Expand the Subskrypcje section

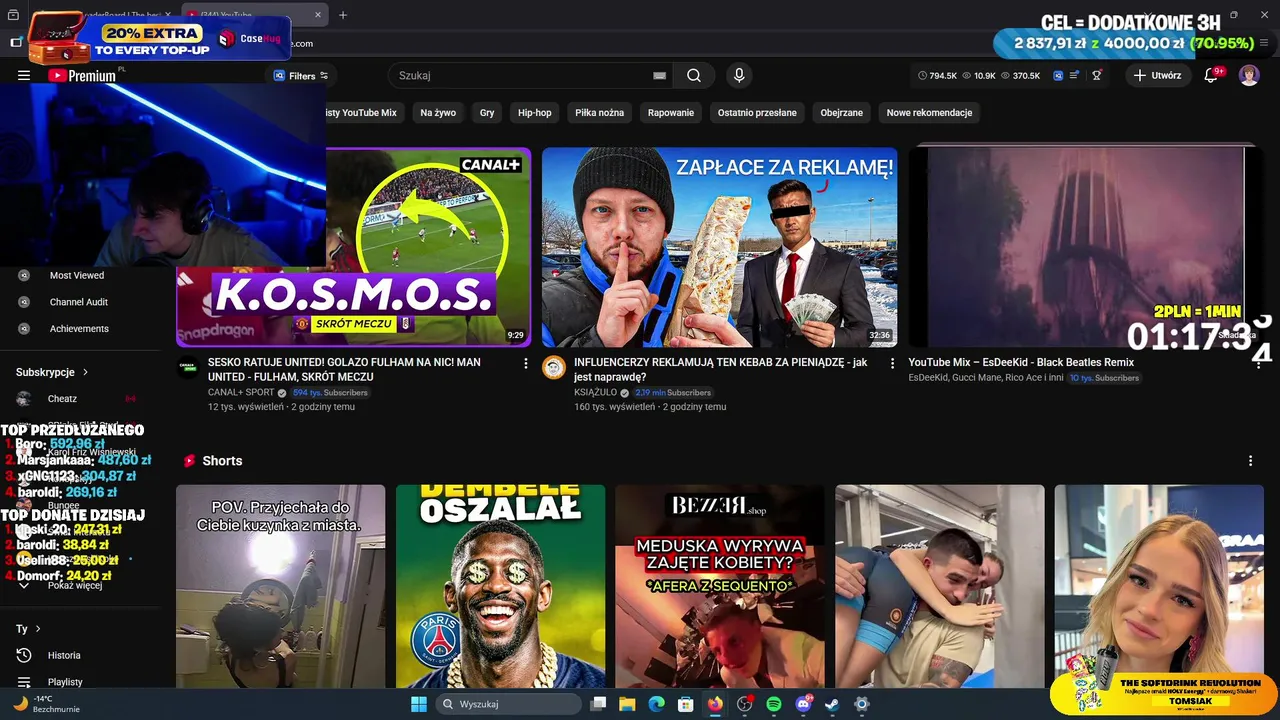point(52,372)
